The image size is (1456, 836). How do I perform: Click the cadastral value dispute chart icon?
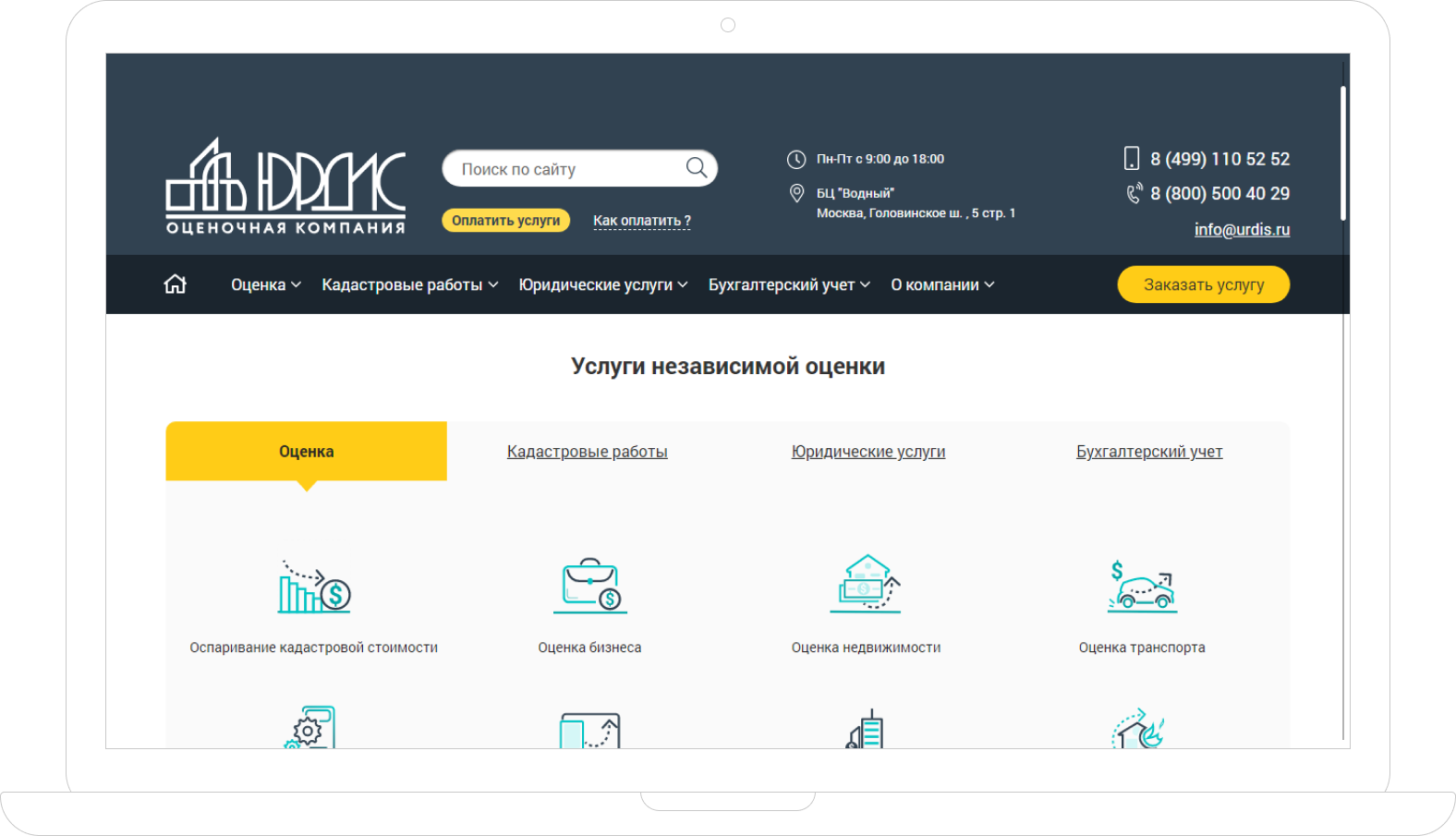pyautogui.click(x=314, y=587)
